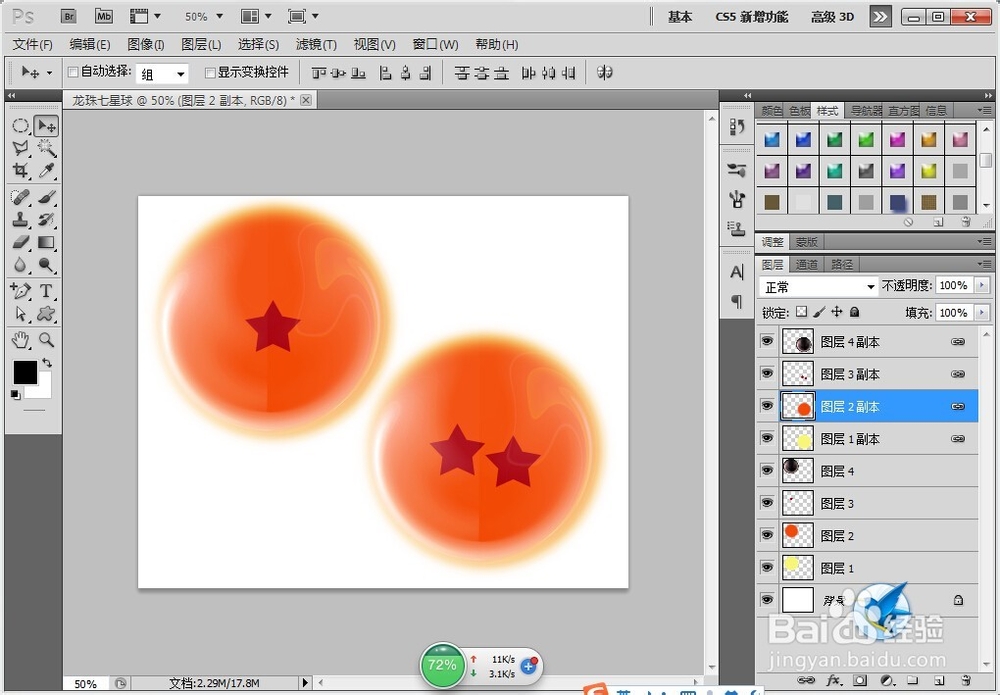
Task: Enable the 显示变换控件 checkbox
Action: pyautogui.click(x=210, y=73)
